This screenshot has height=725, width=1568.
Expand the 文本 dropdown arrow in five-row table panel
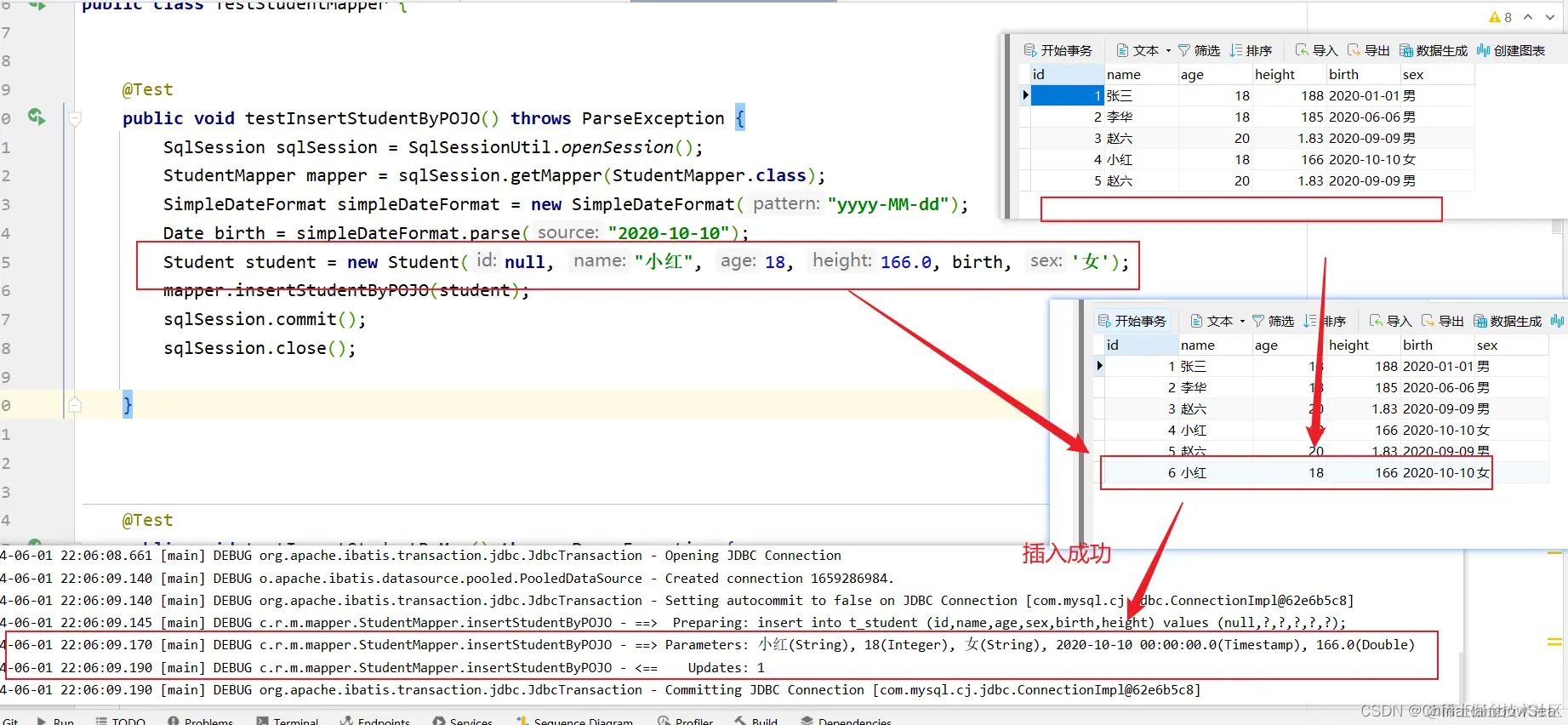pyautogui.click(x=1168, y=50)
